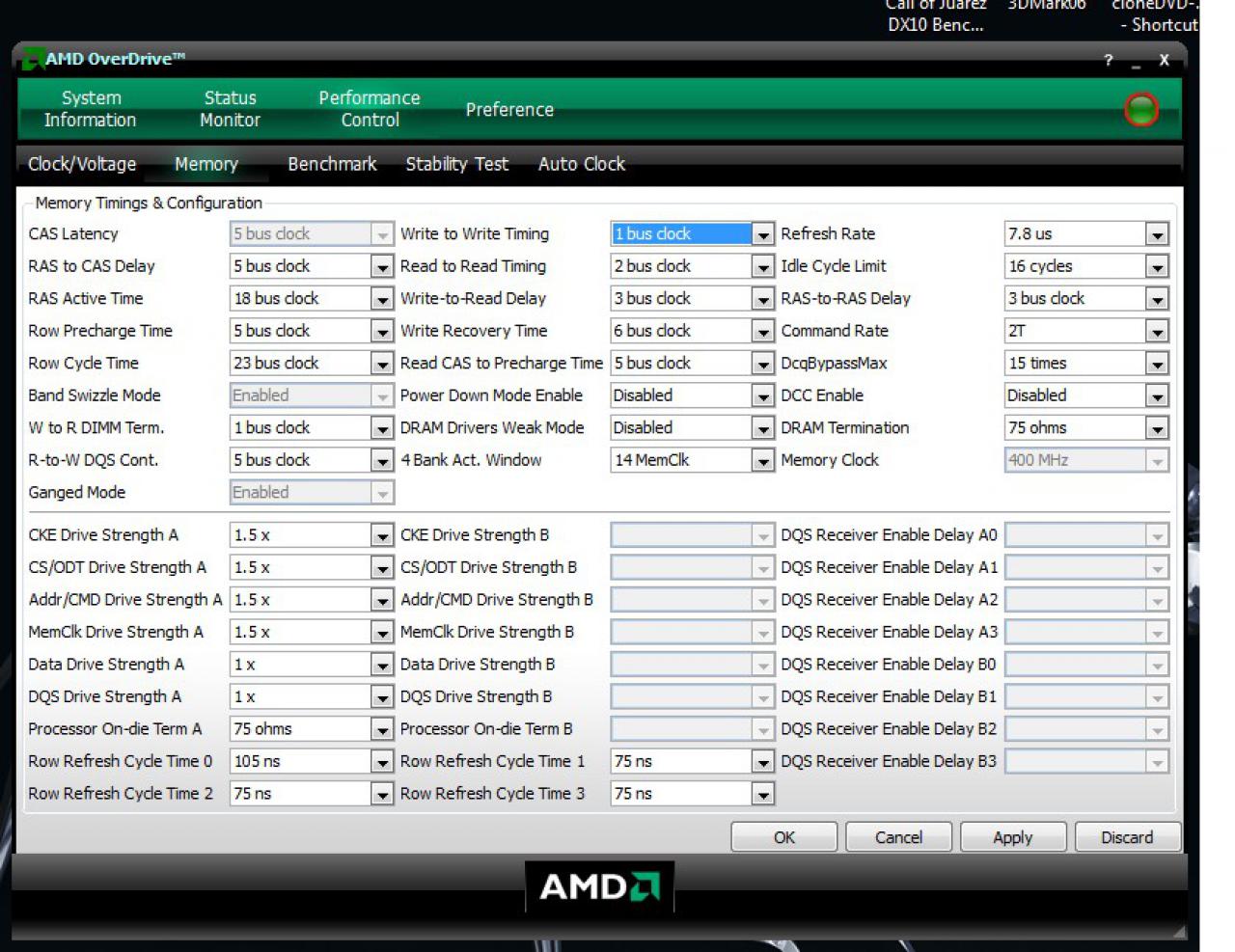
Task: Expand the RAS-to-RAS Delay dropdown
Action: [x=1157, y=299]
